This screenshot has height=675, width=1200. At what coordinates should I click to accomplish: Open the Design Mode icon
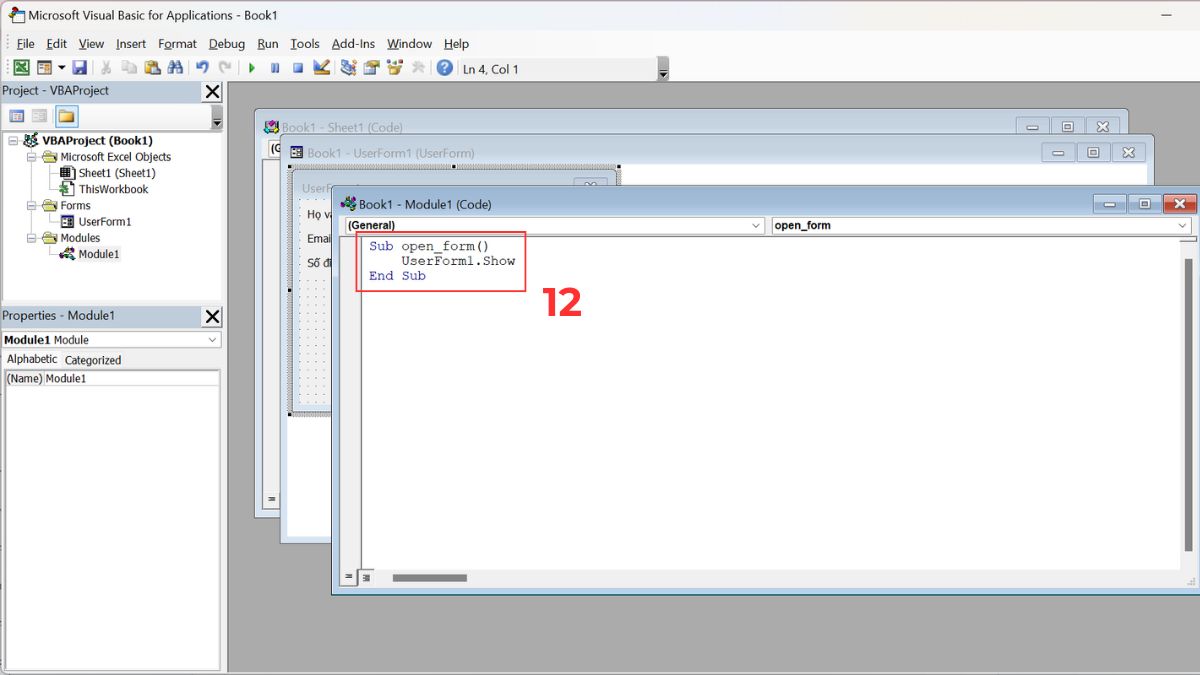click(322, 67)
